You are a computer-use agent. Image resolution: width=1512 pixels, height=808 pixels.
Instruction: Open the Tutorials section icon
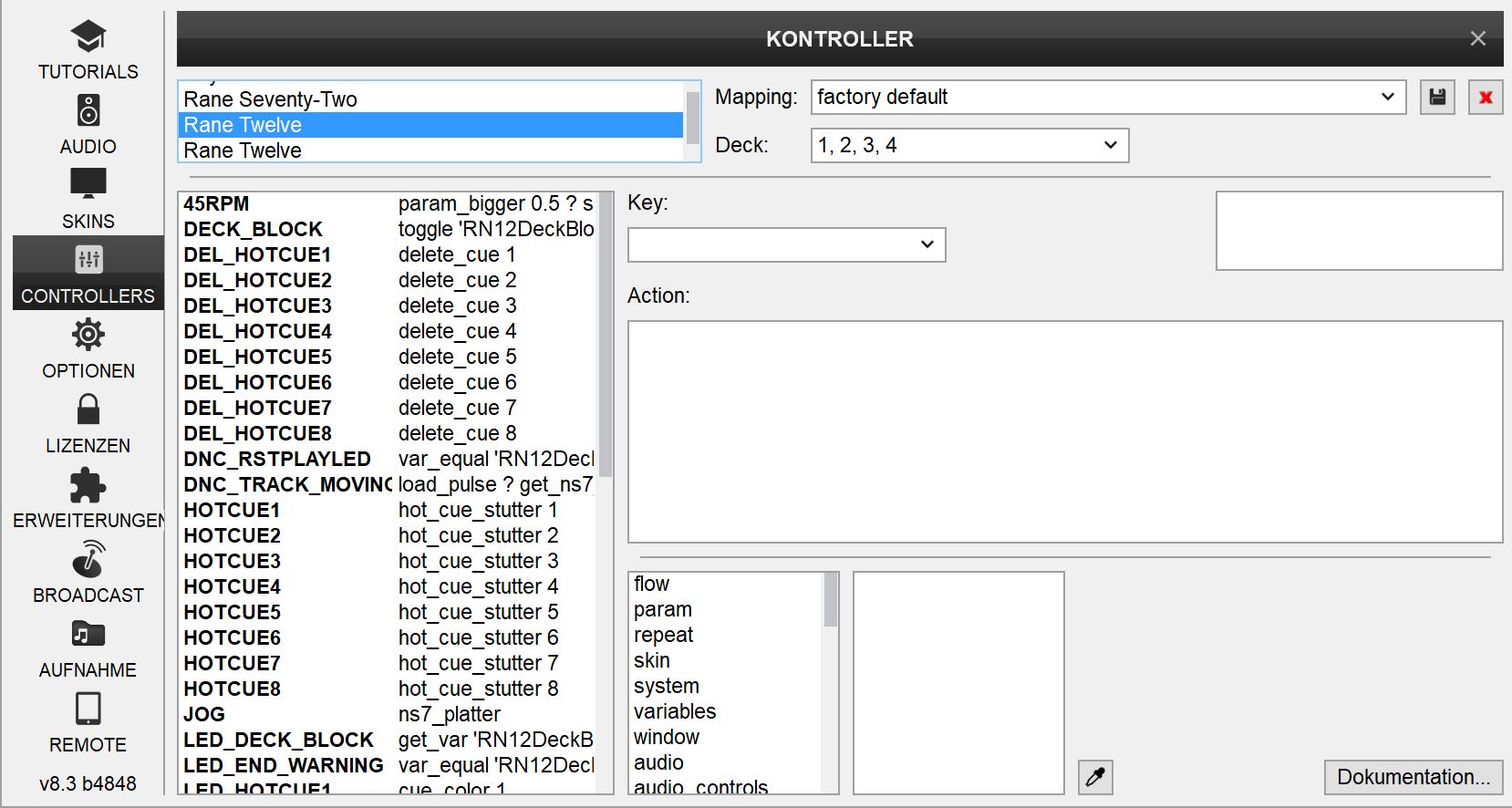88,36
